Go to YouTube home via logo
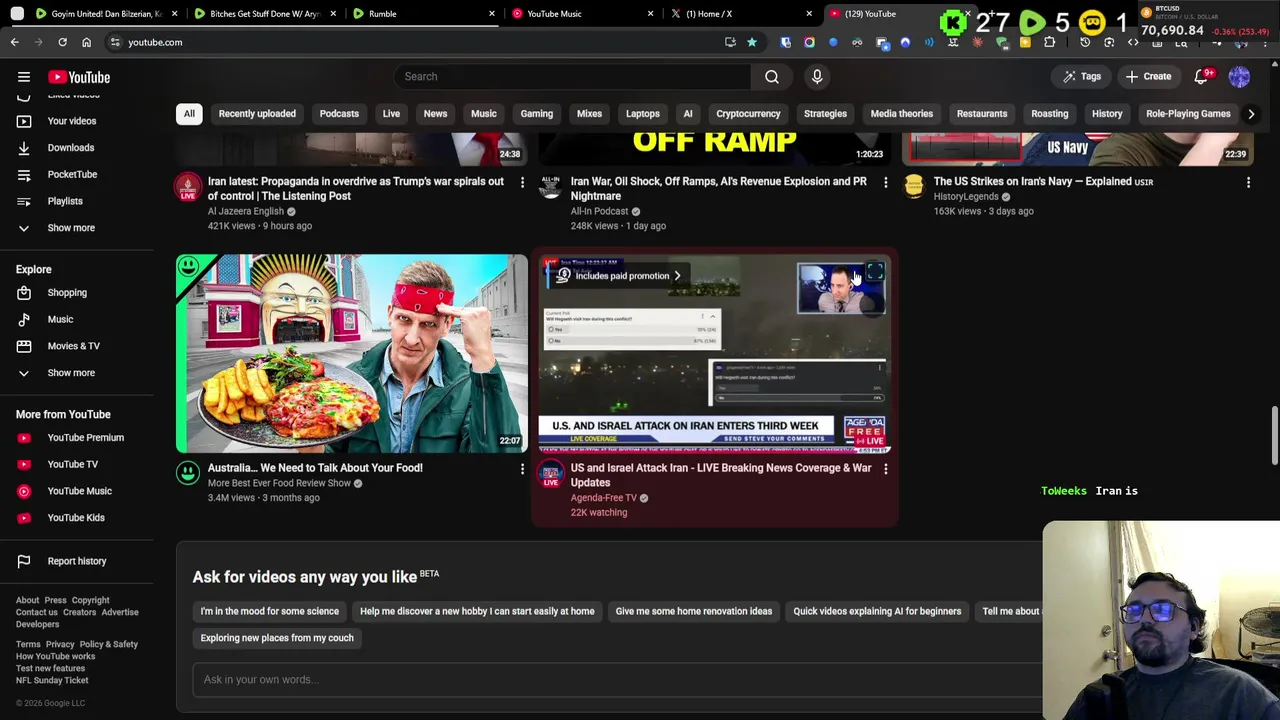Screen dimensions: 1280x720 click(x=79, y=77)
